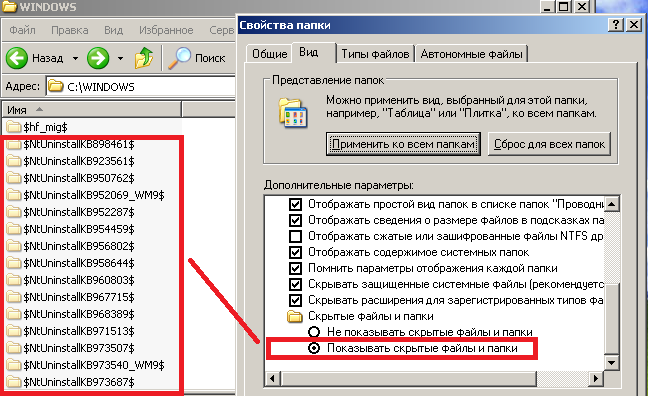Switch to the Автономные файлы tab

472,54
